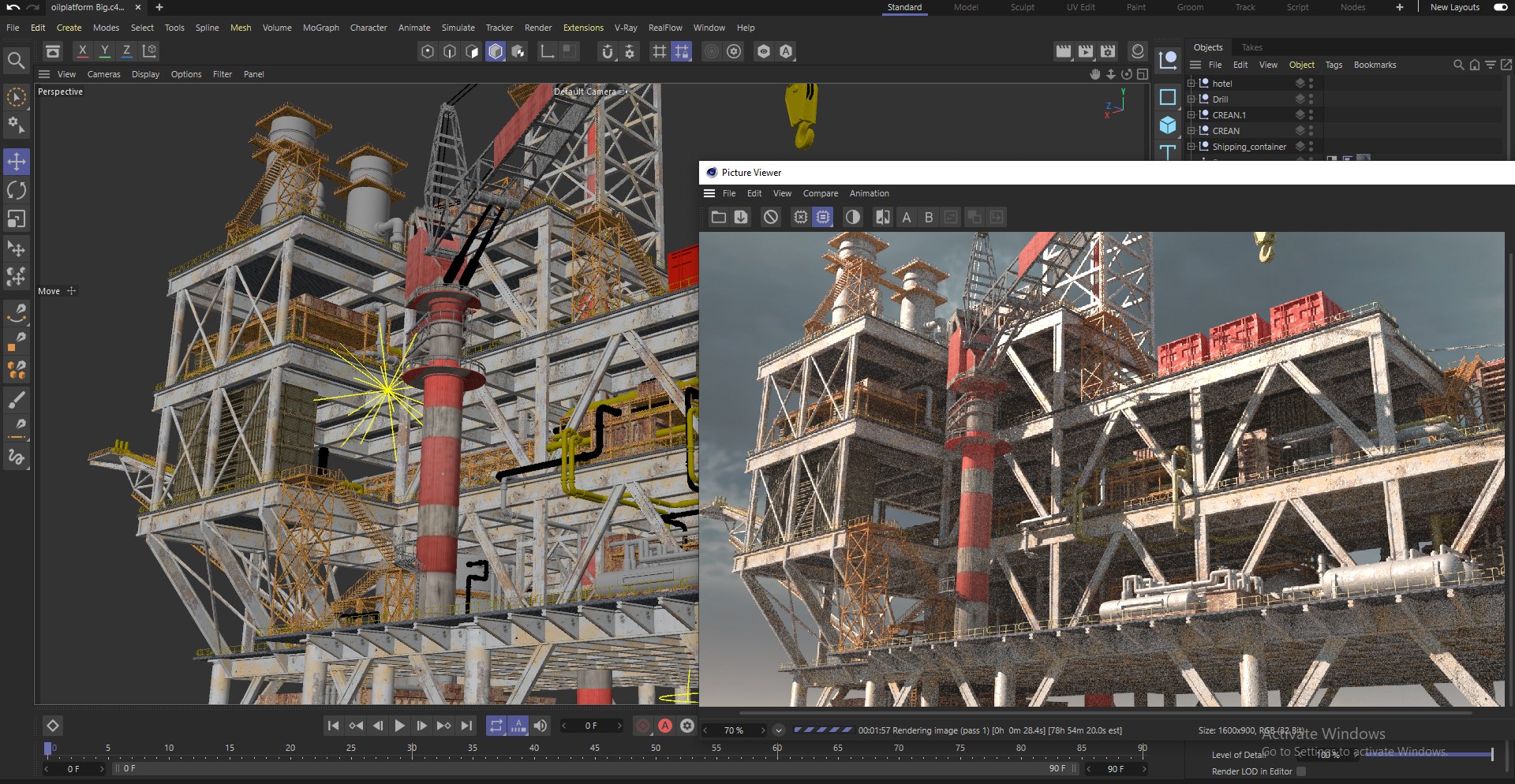This screenshot has height=784, width=1515.
Task: Toggle workplane grid icon
Action: [660, 51]
